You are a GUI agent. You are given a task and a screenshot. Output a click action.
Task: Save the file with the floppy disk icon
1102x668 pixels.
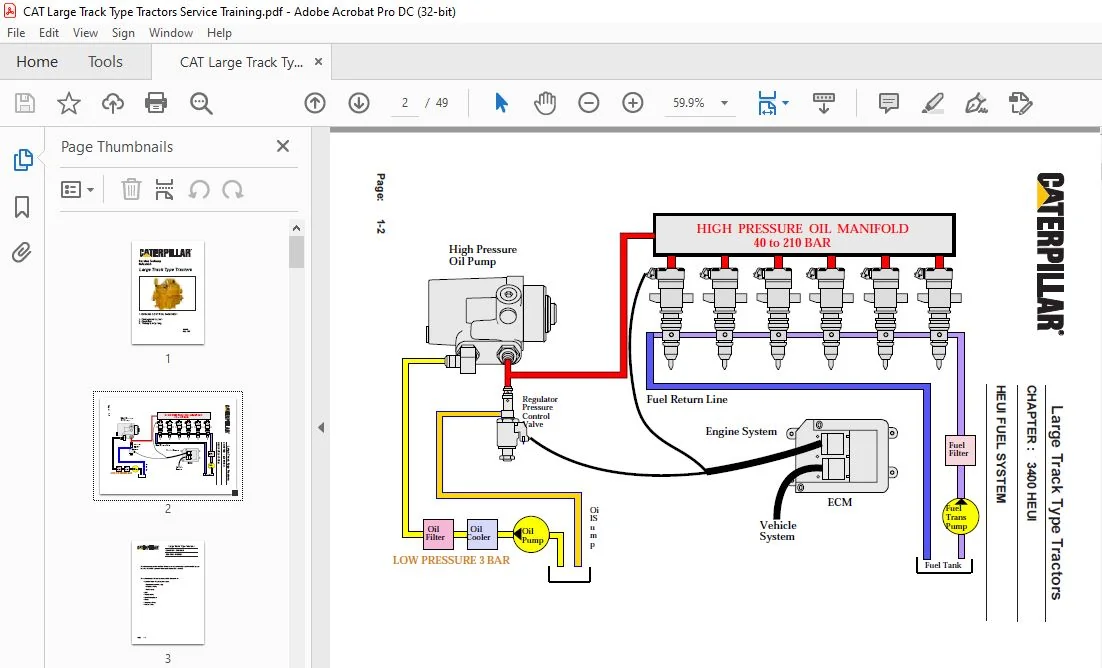pos(25,103)
